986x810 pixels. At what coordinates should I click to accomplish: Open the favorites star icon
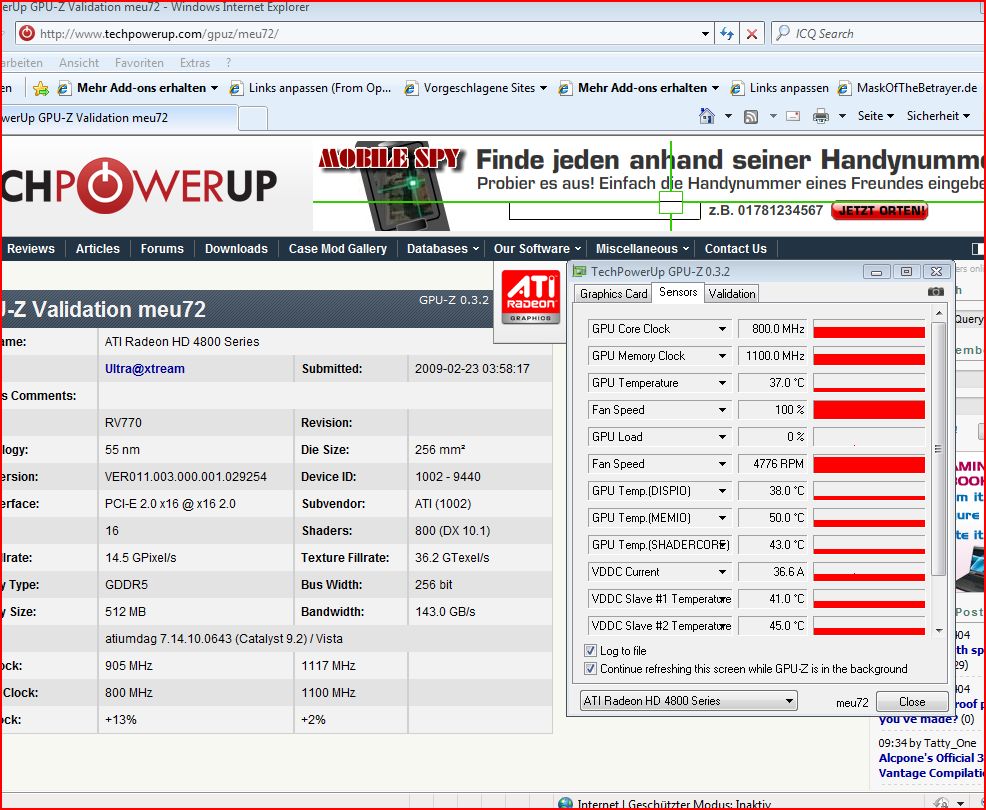(40, 89)
